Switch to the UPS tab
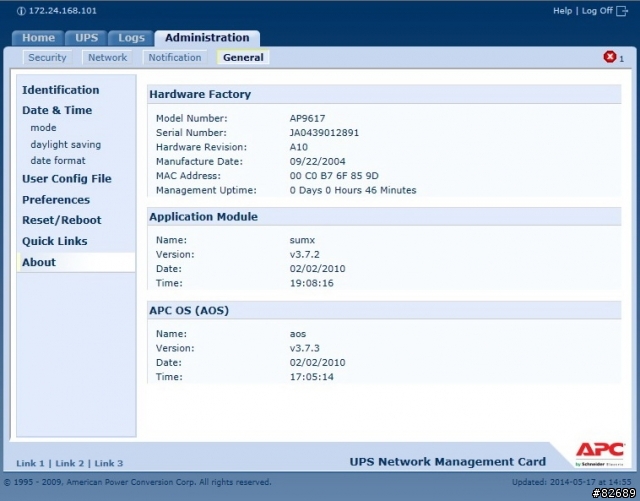Viewport: 640px width, 501px height. 87,38
